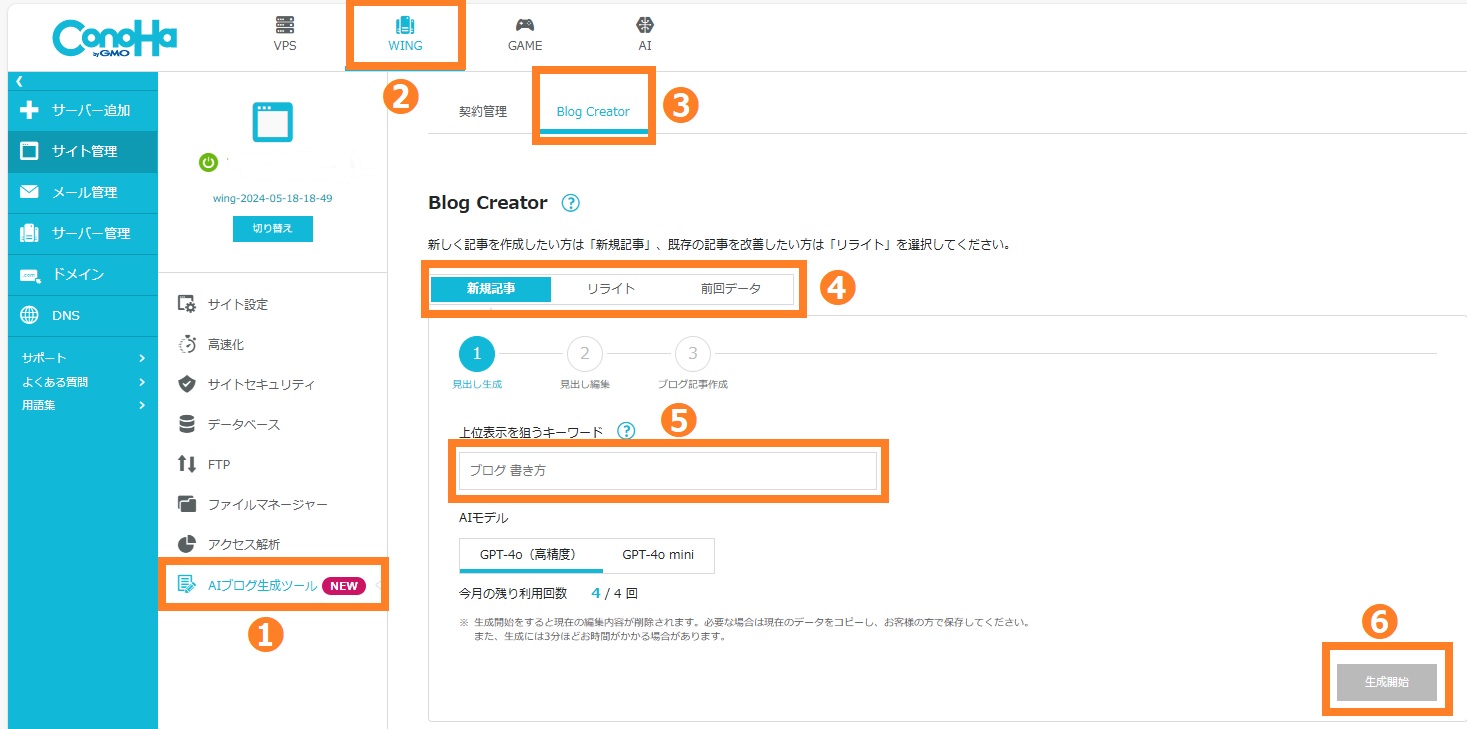Viewport: 1467px width, 729px height.
Task: Expand the よくある質問 submenu
Action: tap(83, 382)
